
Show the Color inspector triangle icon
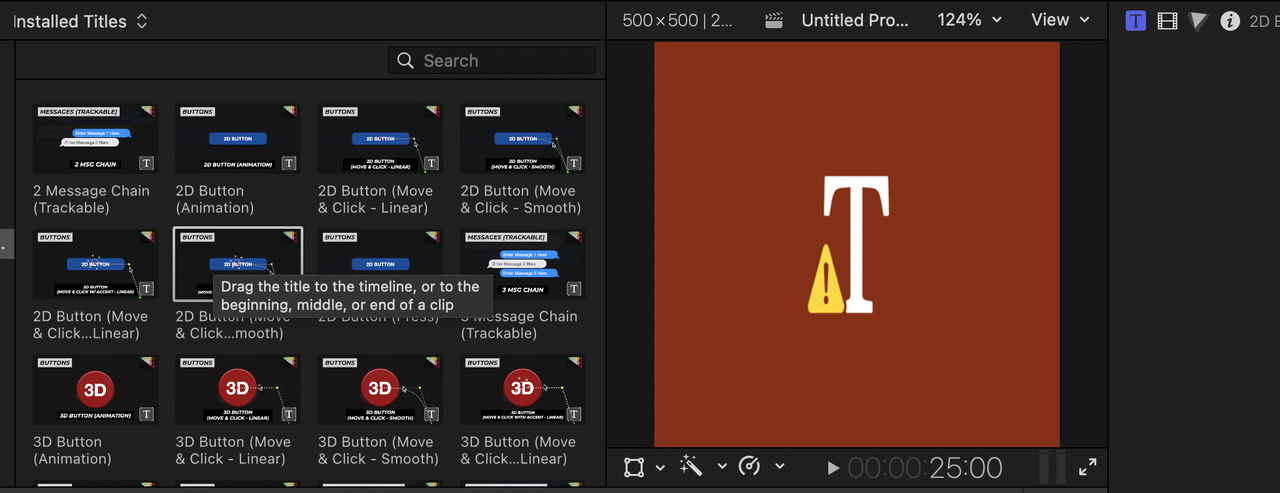(1198, 21)
